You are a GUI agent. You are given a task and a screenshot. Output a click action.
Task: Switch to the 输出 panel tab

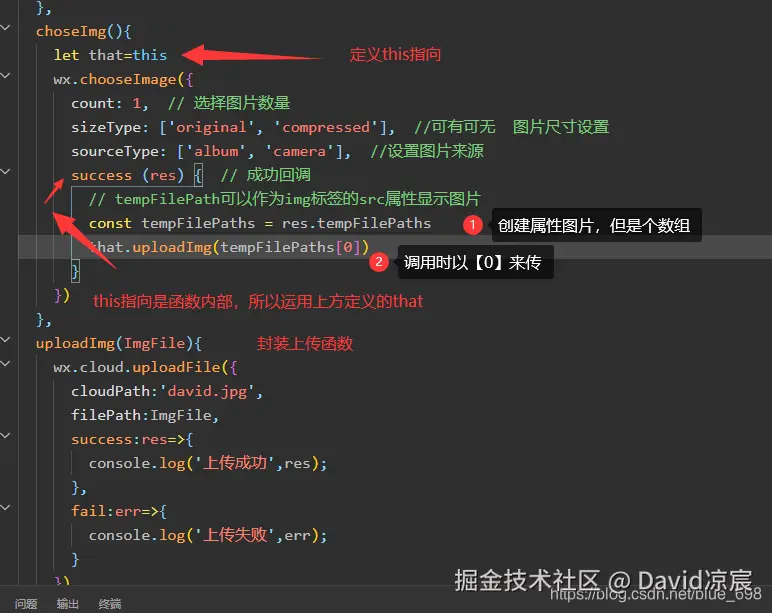[68, 604]
